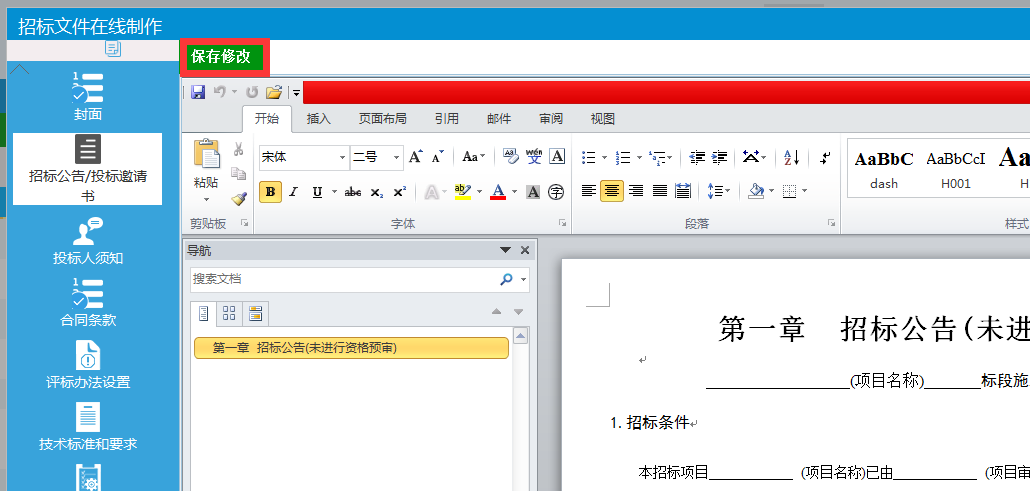This screenshot has height=491, width=1030.
Task: Apply distributed alignment to paragraph
Action: point(683,191)
